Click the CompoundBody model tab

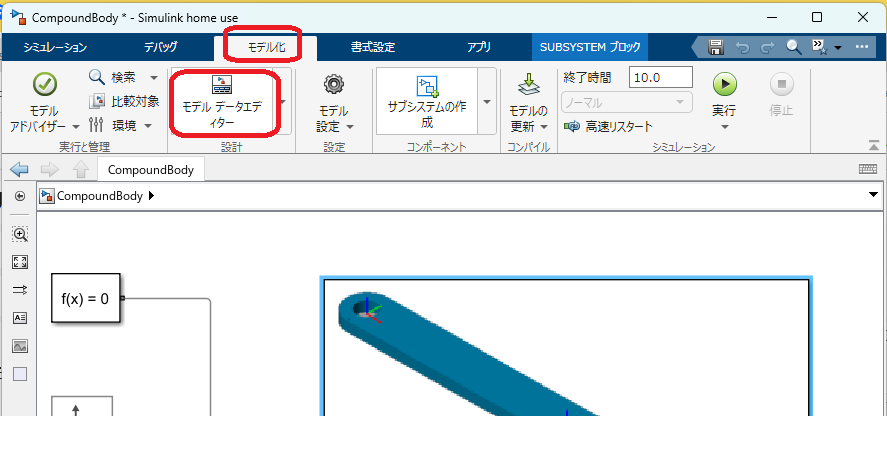150,170
